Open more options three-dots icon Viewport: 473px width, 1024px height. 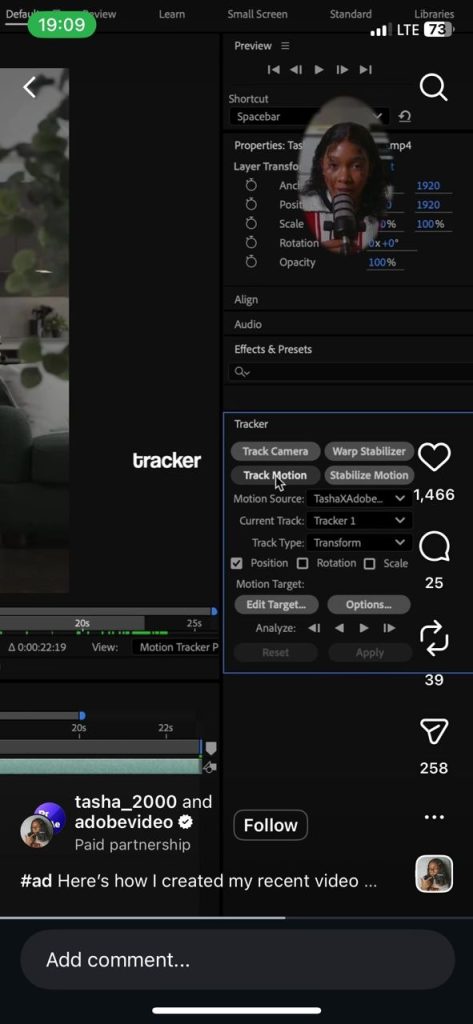pos(434,817)
